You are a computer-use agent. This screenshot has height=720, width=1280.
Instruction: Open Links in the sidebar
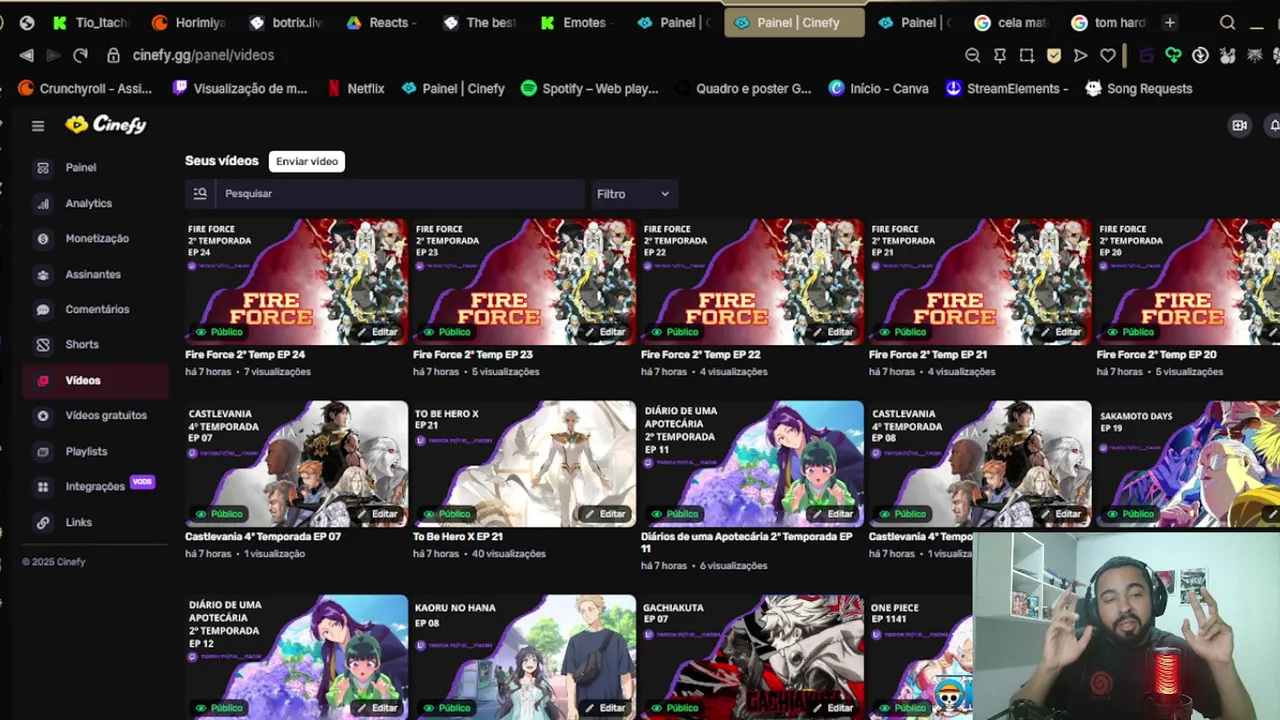[x=79, y=522]
